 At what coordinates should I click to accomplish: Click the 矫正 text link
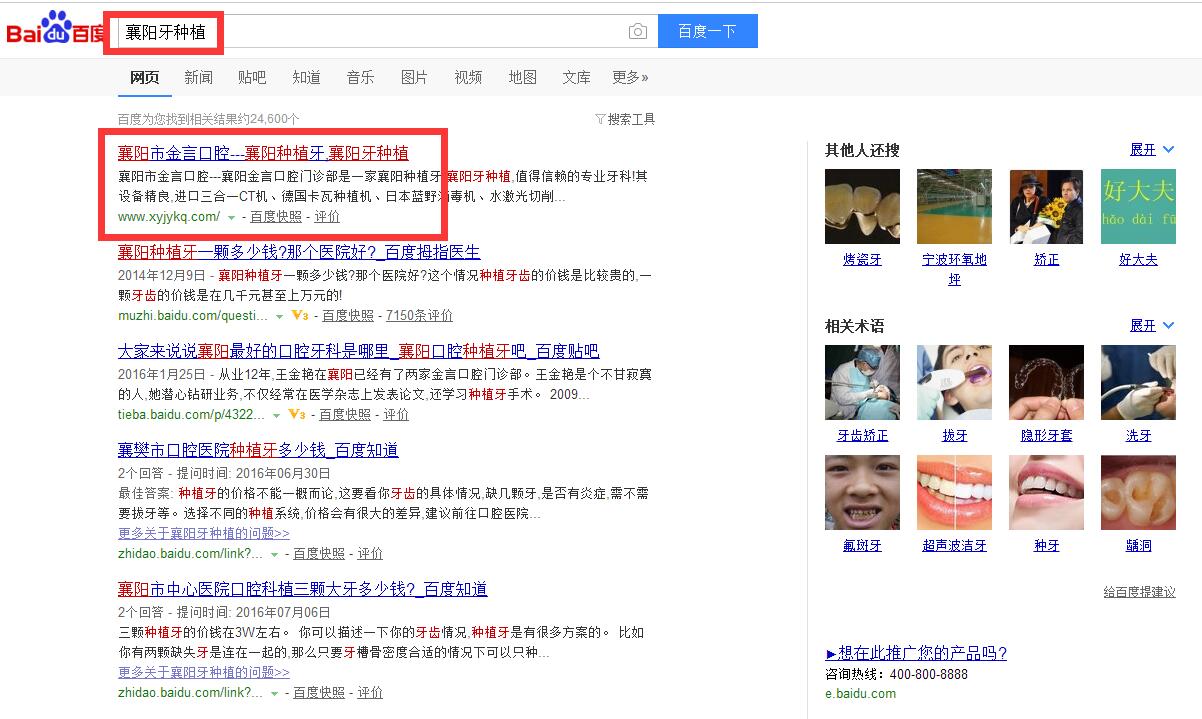coord(1046,260)
